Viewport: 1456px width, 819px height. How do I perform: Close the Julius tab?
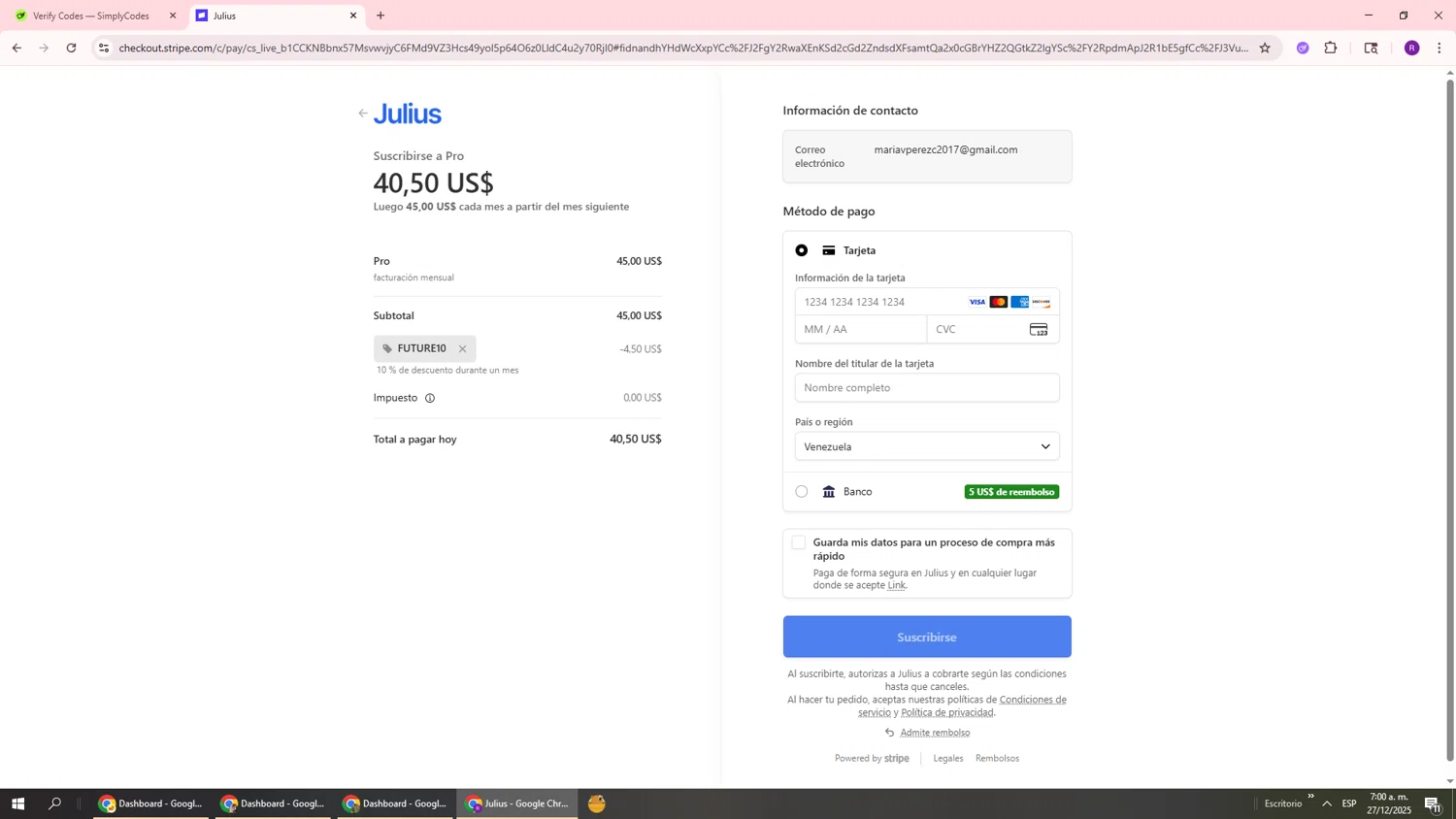[353, 16]
